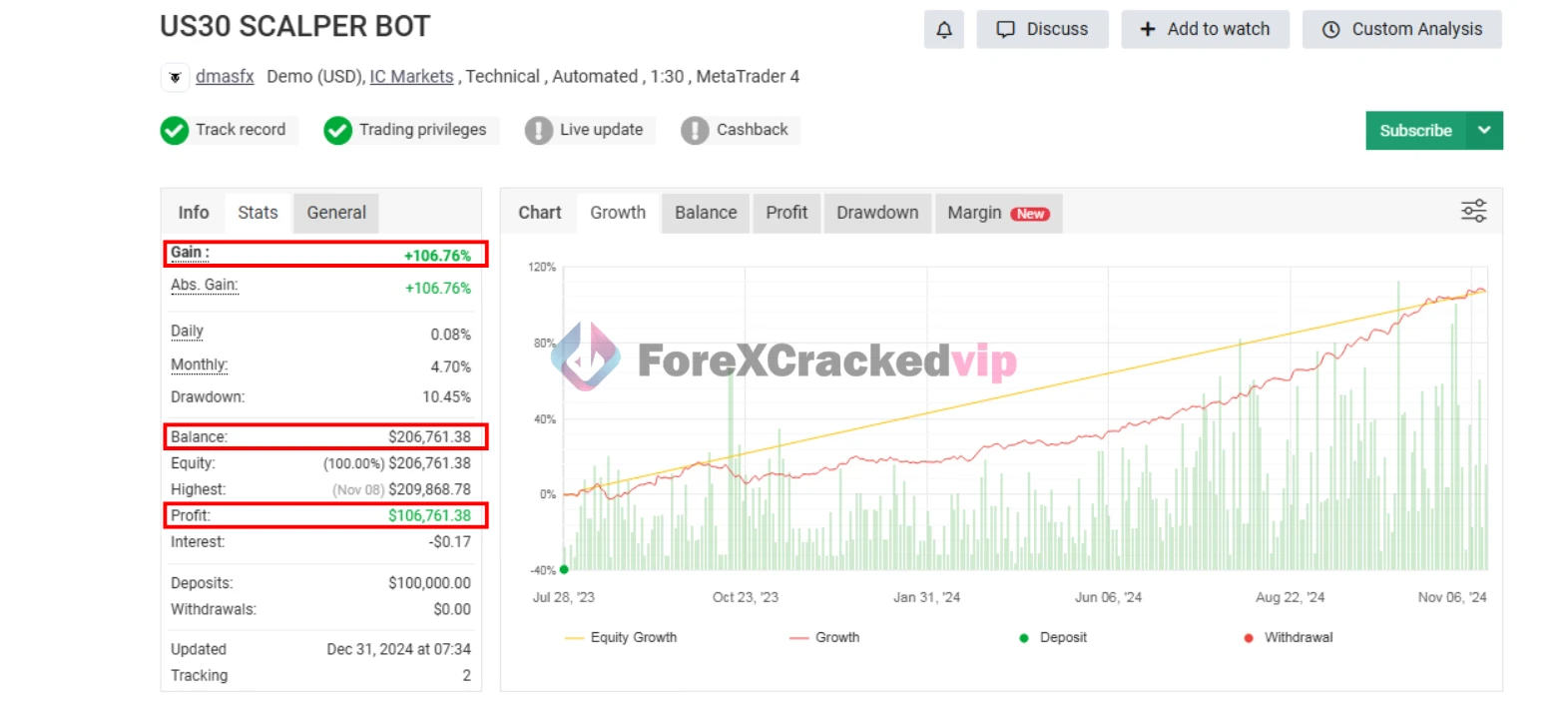Click the Monthly 4.70% value
The height and width of the screenshot is (717, 1568).
point(450,367)
